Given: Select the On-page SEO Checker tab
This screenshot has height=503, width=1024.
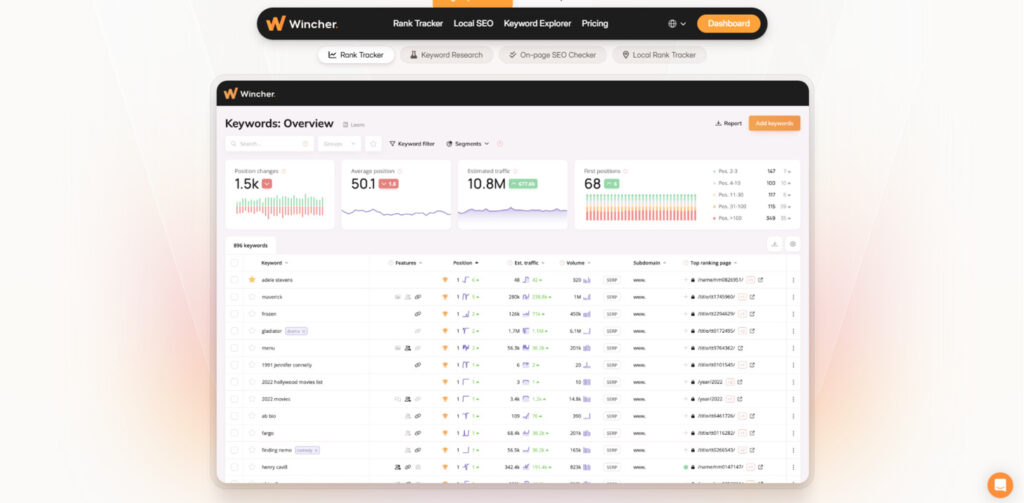Looking at the screenshot, I should click(552, 55).
